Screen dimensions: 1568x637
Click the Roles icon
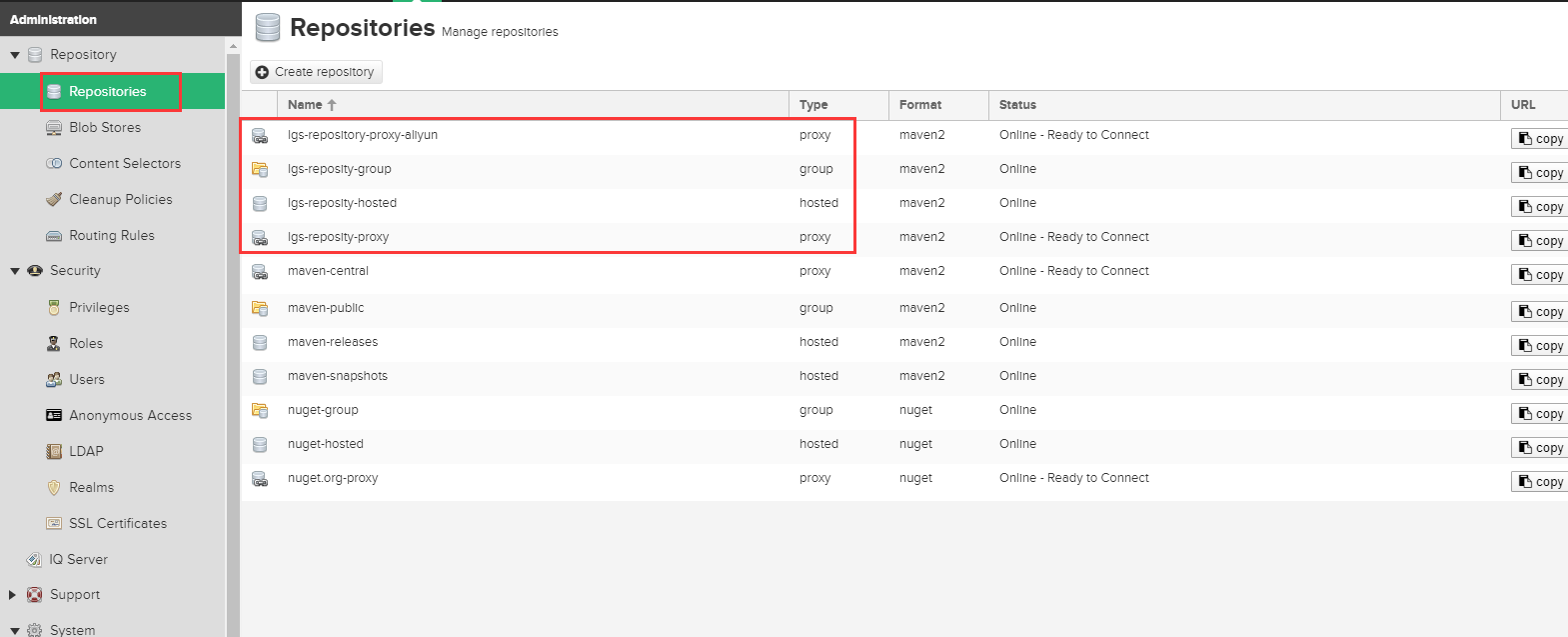(x=54, y=344)
